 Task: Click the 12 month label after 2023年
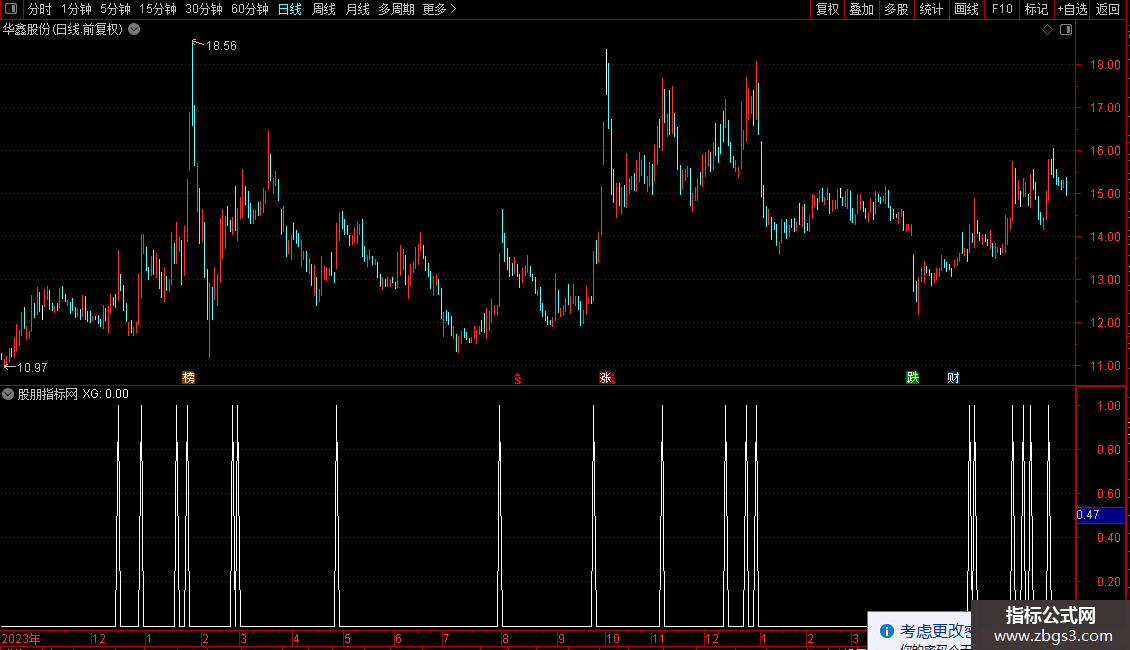tap(99, 638)
